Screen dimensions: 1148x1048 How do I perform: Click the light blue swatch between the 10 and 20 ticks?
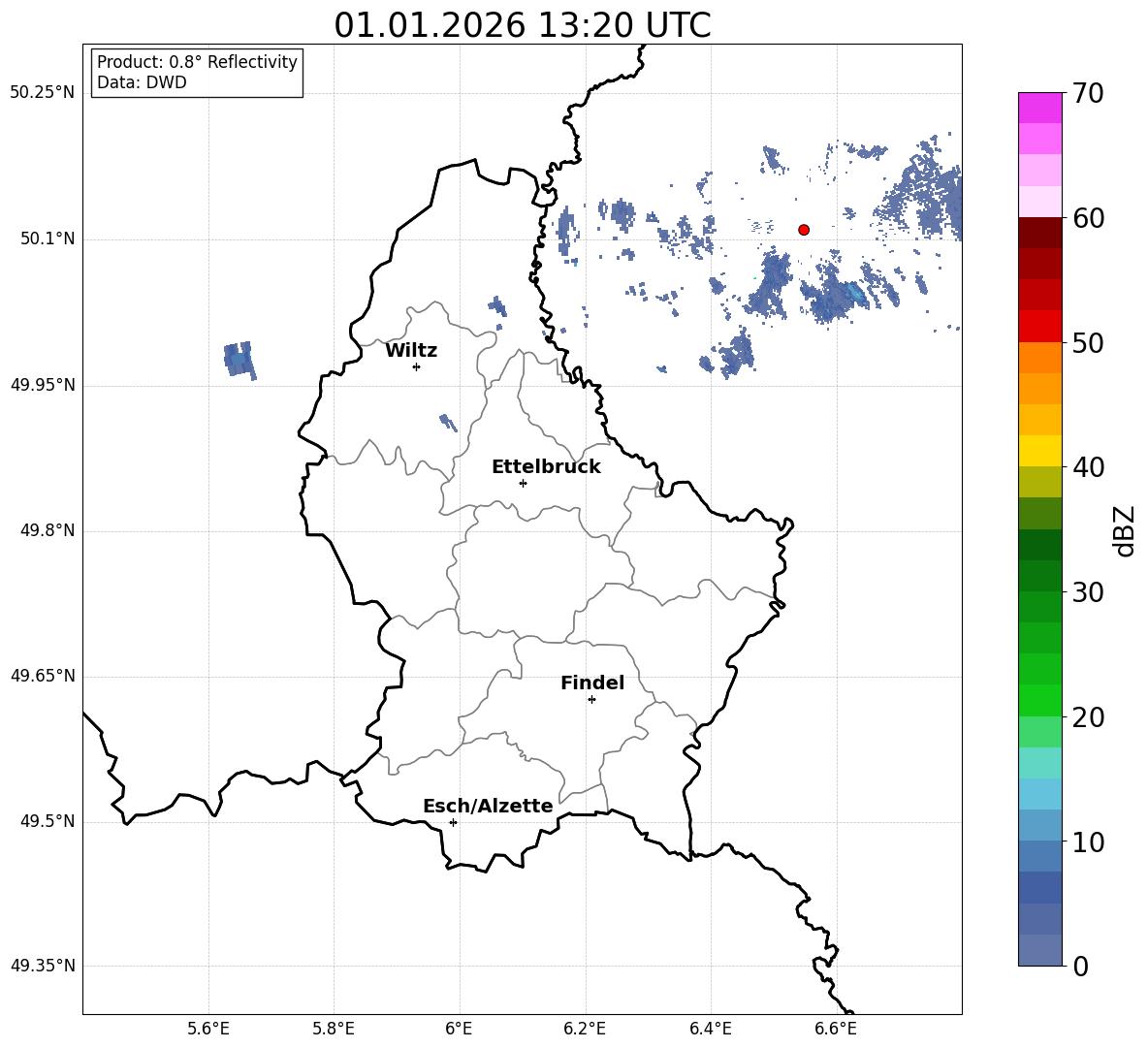pyautogui.click(x=1039, y=794)
